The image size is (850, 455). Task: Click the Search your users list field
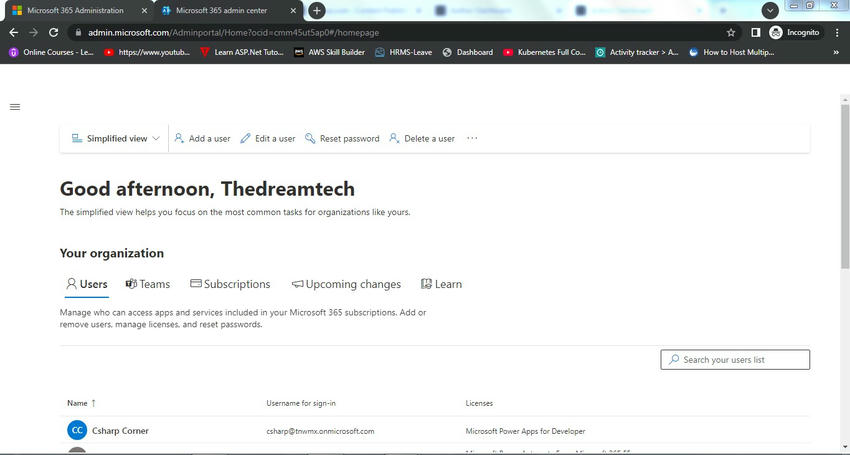(735, 360)
